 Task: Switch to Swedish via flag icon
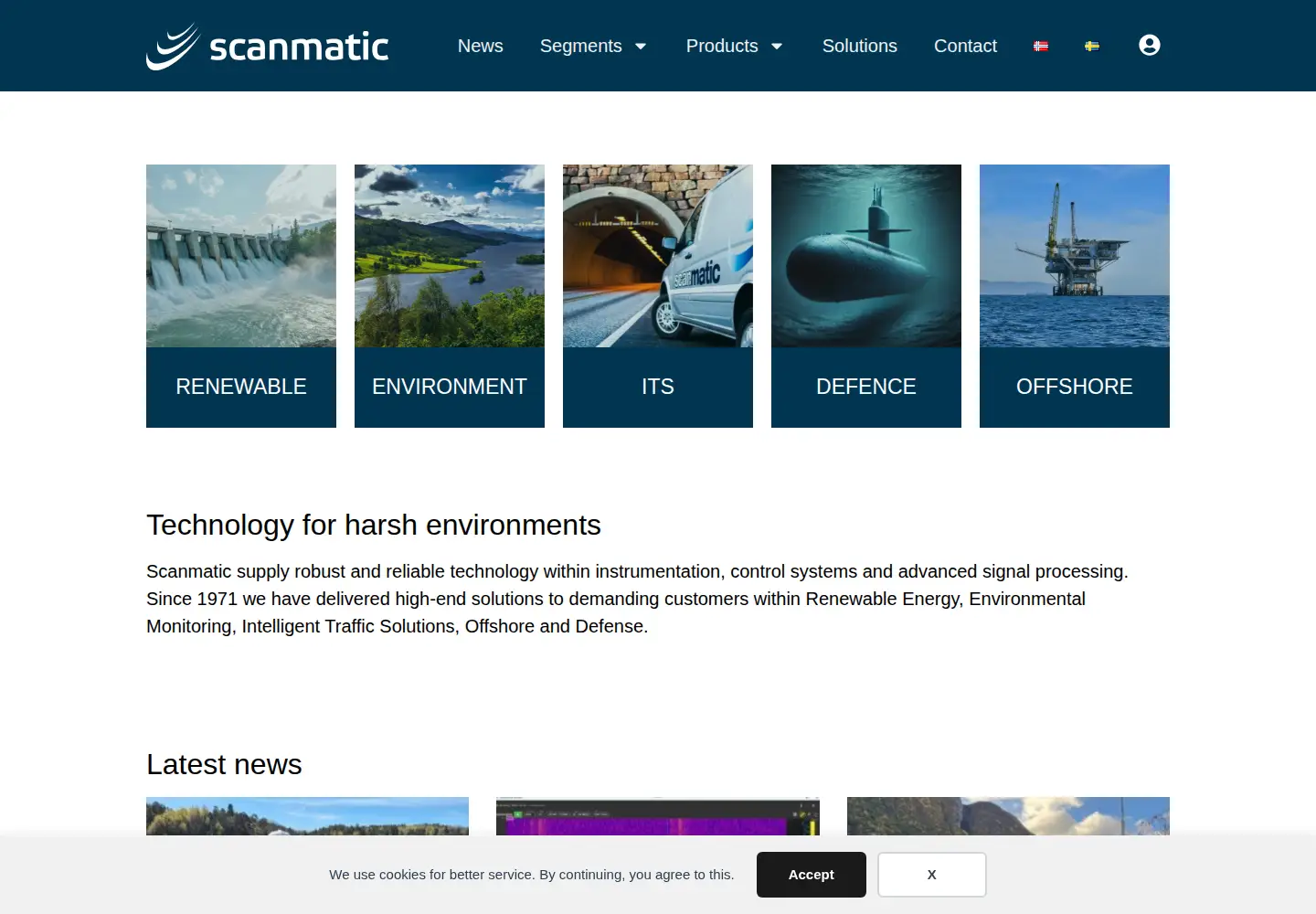(1092, 46)
